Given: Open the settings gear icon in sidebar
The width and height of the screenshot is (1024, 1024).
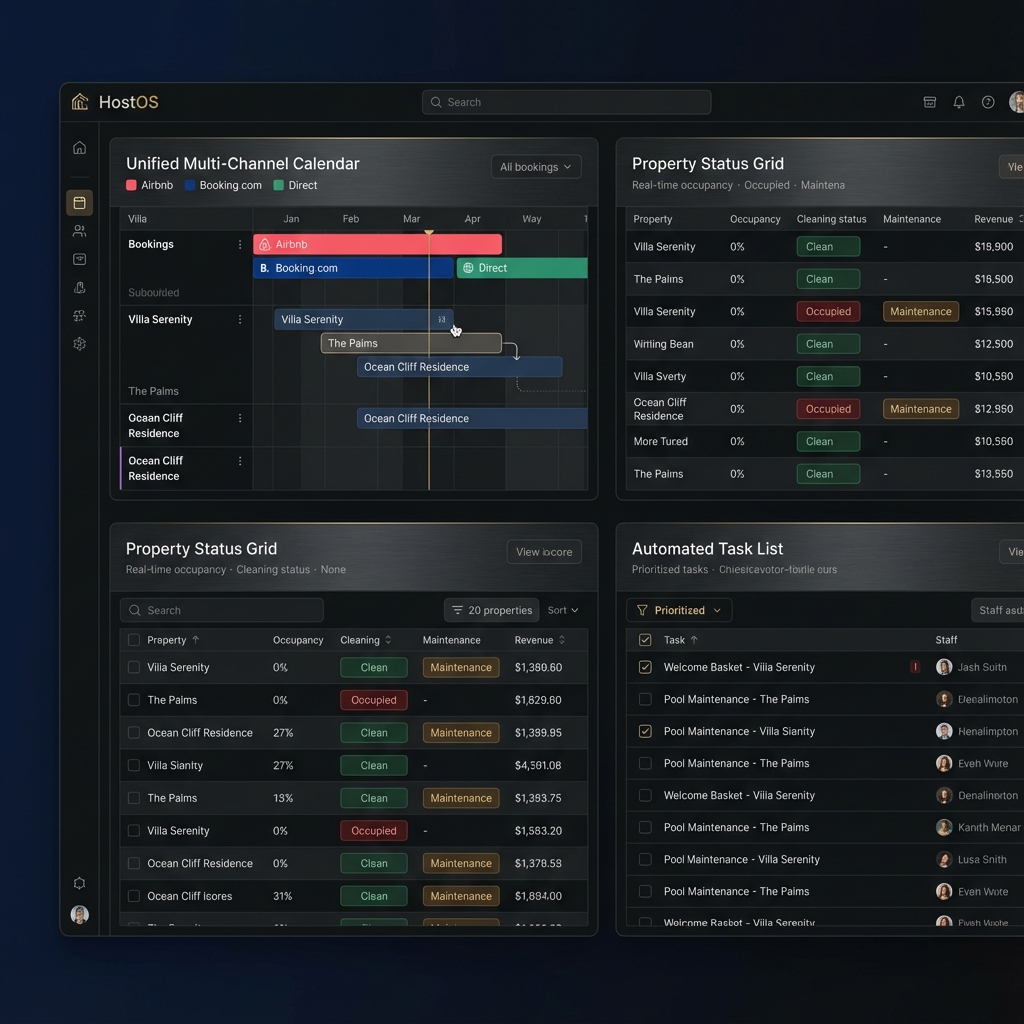Looking at the screenshot, I should coord(79,344).
